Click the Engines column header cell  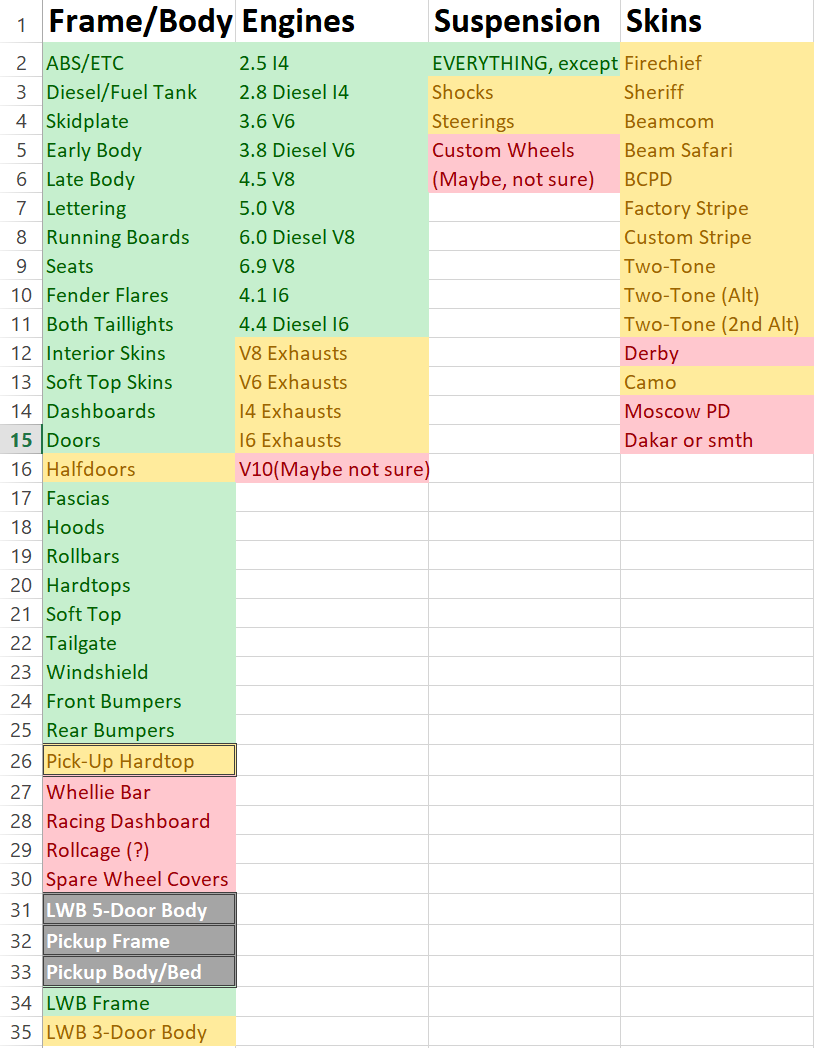click(x=332, y=21)
